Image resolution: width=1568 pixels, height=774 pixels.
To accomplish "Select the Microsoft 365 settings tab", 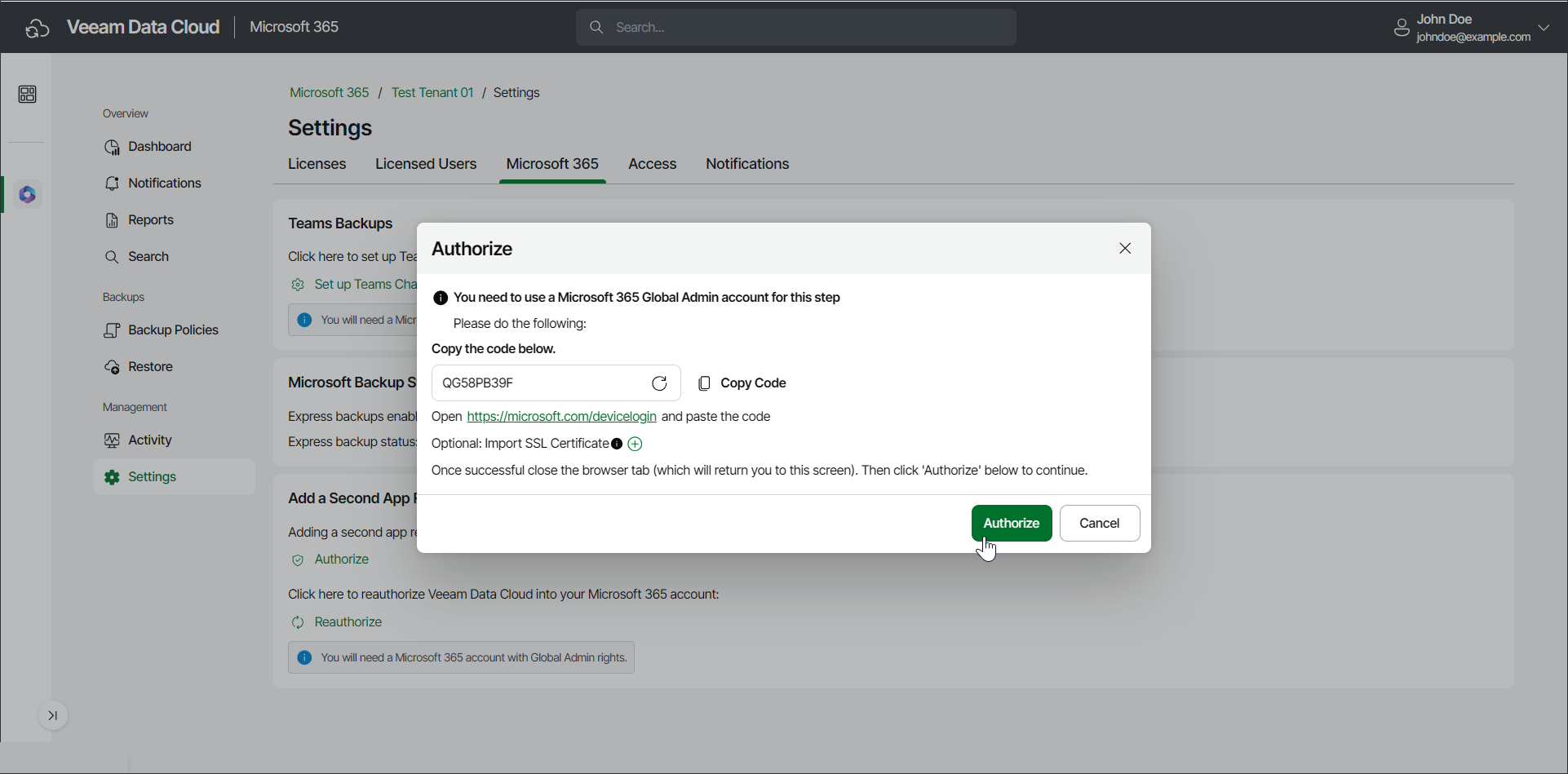I will pyautogui.click(x=552, y=164).
